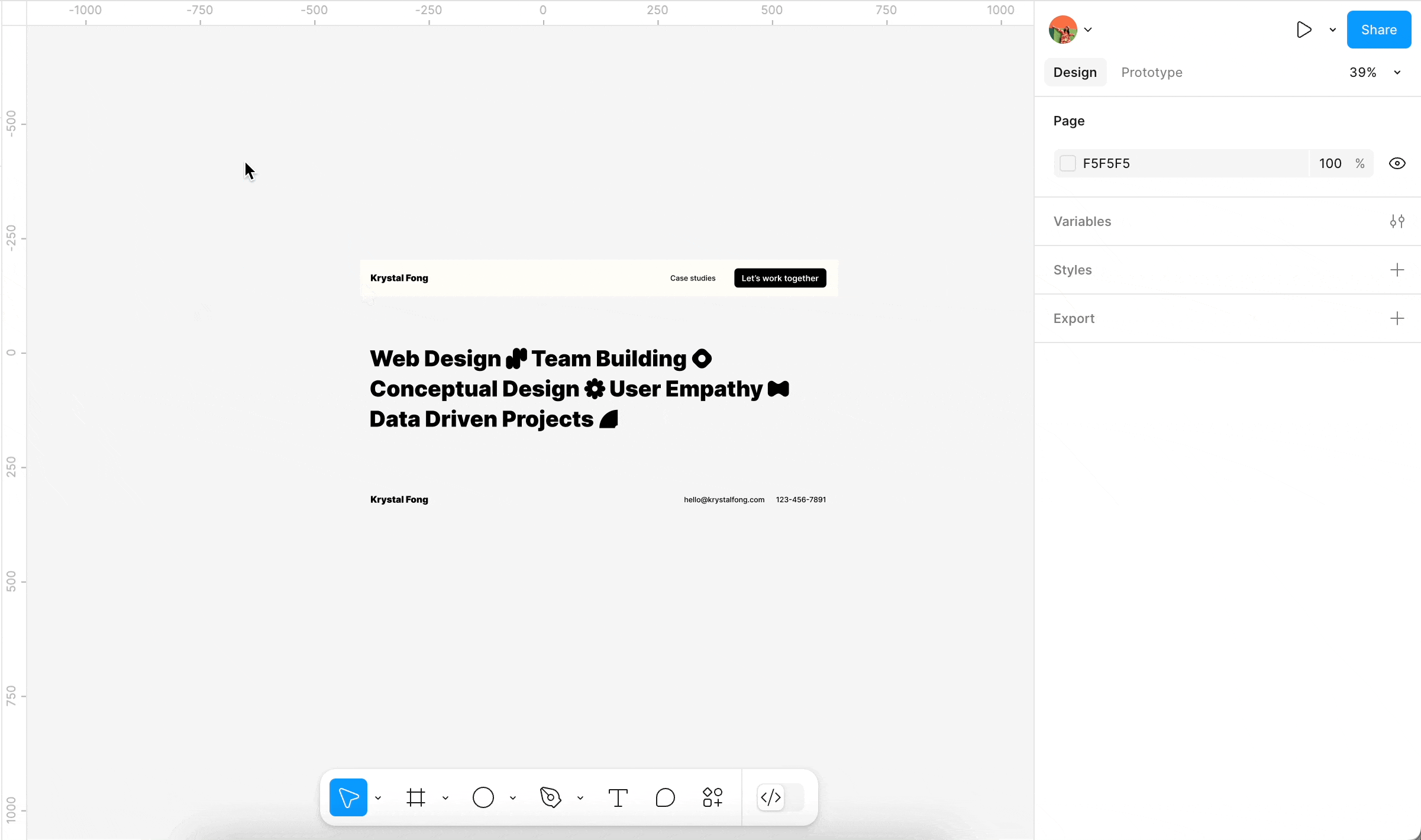This screenshot has width=1421, height=840.
Task: Expand Move tool options chevron
Action: pos(378,797)
